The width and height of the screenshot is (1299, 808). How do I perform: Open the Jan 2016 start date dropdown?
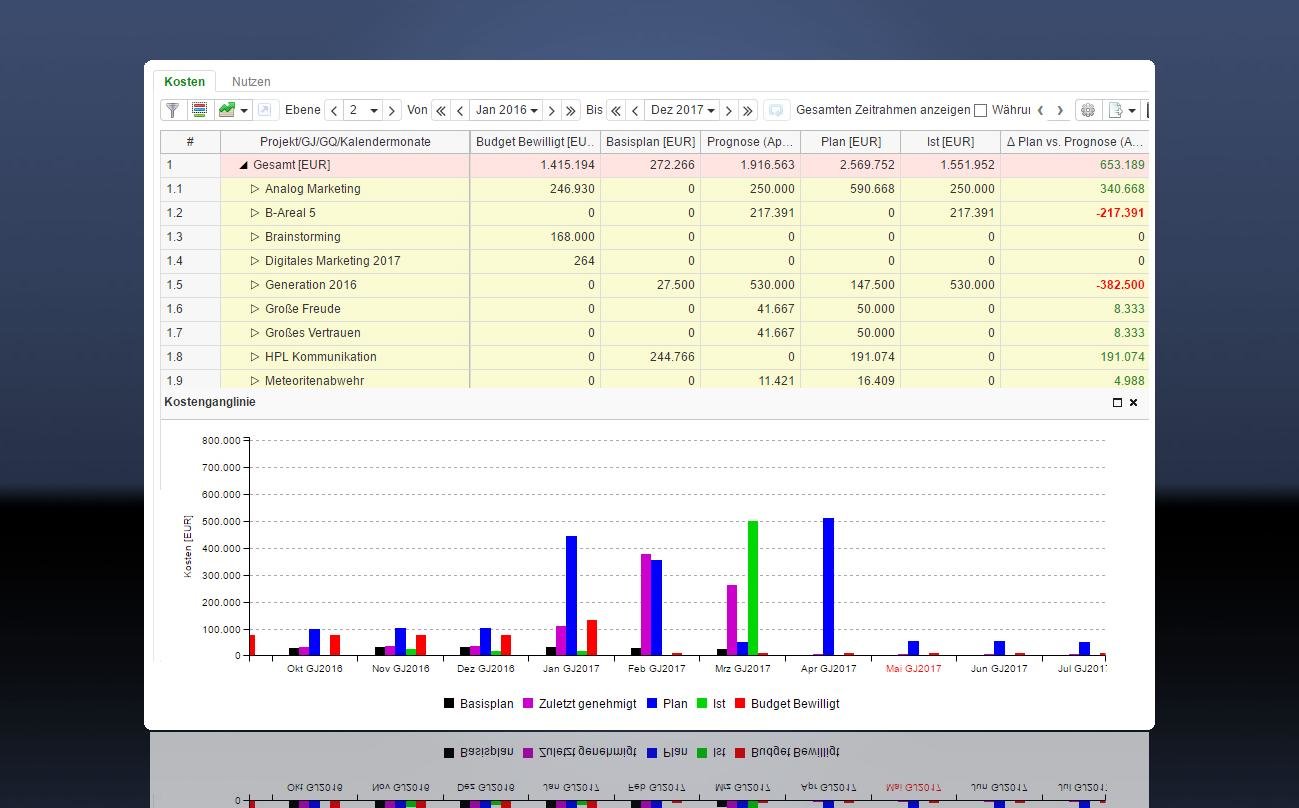pyautogui.click(x=506, y=111)
